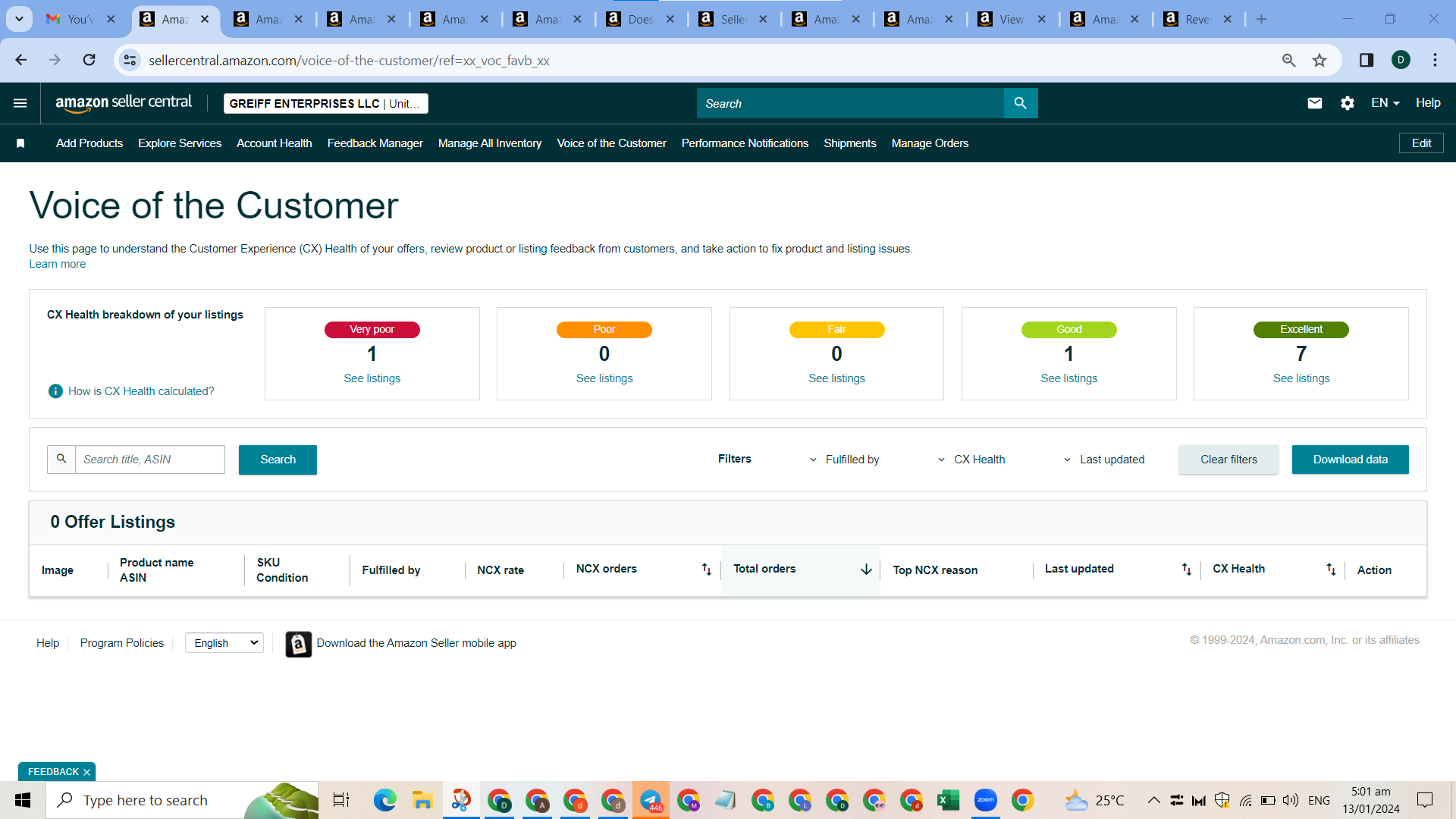
Task: See listings under Fair
Action: point(836,378)
